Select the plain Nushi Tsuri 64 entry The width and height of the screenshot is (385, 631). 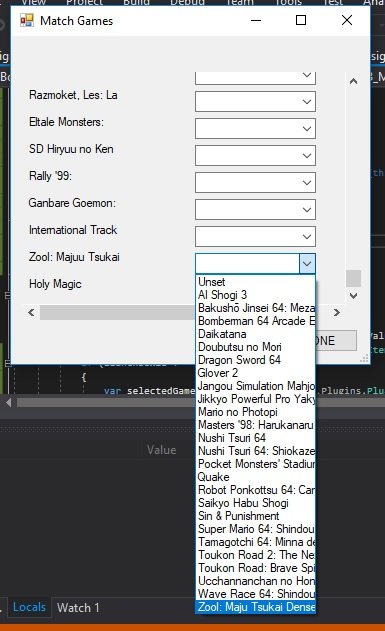[255, 437]
